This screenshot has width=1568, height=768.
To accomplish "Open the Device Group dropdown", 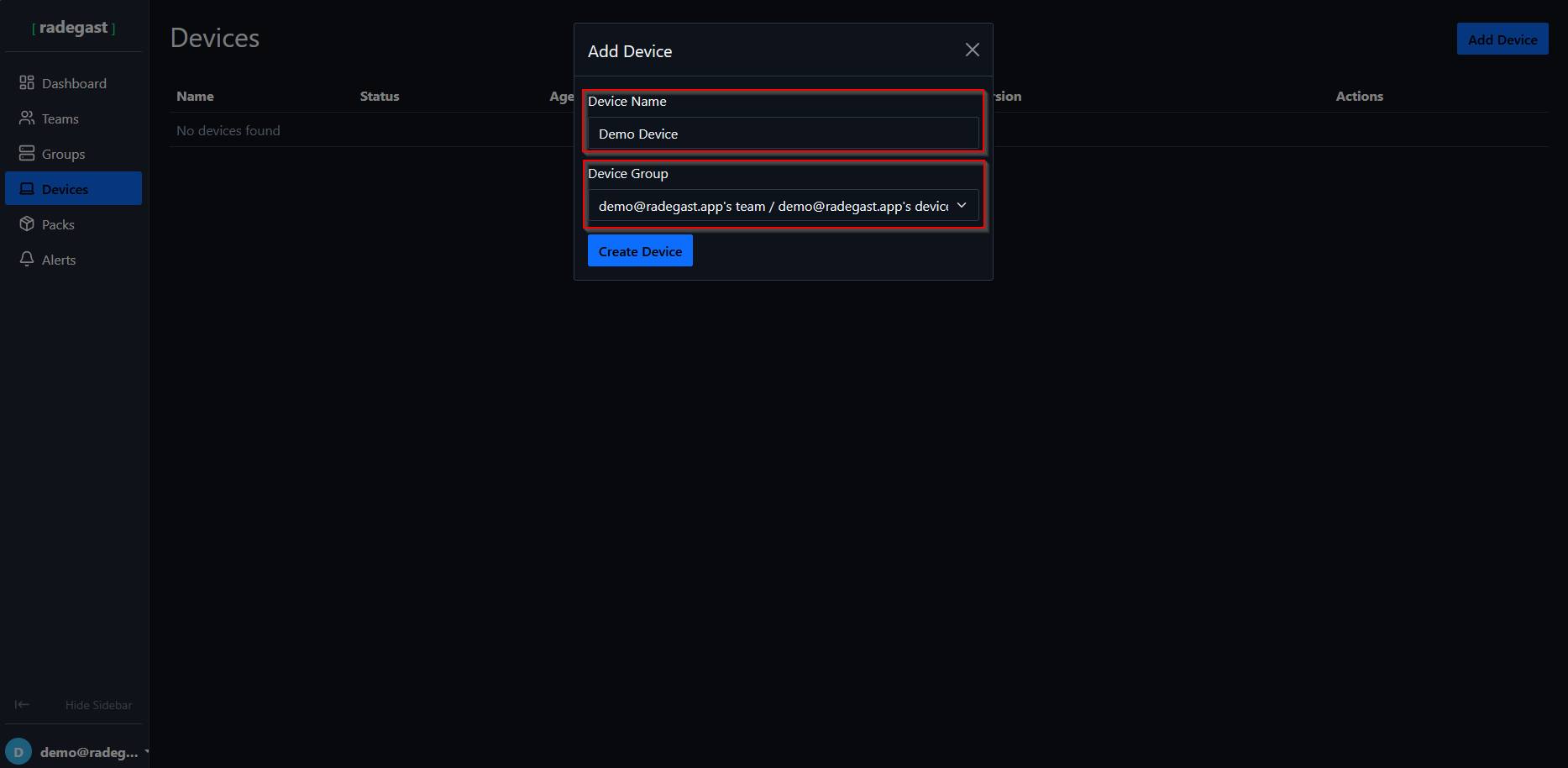I will tap(784, 206).
